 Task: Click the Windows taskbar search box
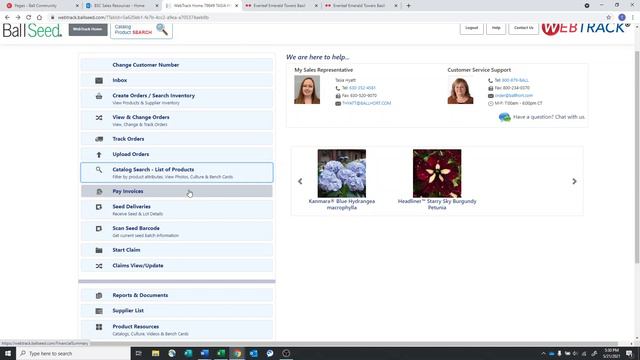(73, 353)
